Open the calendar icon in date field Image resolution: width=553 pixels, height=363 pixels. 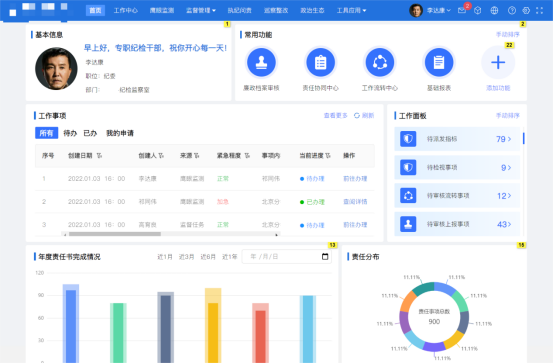point(325,256)
